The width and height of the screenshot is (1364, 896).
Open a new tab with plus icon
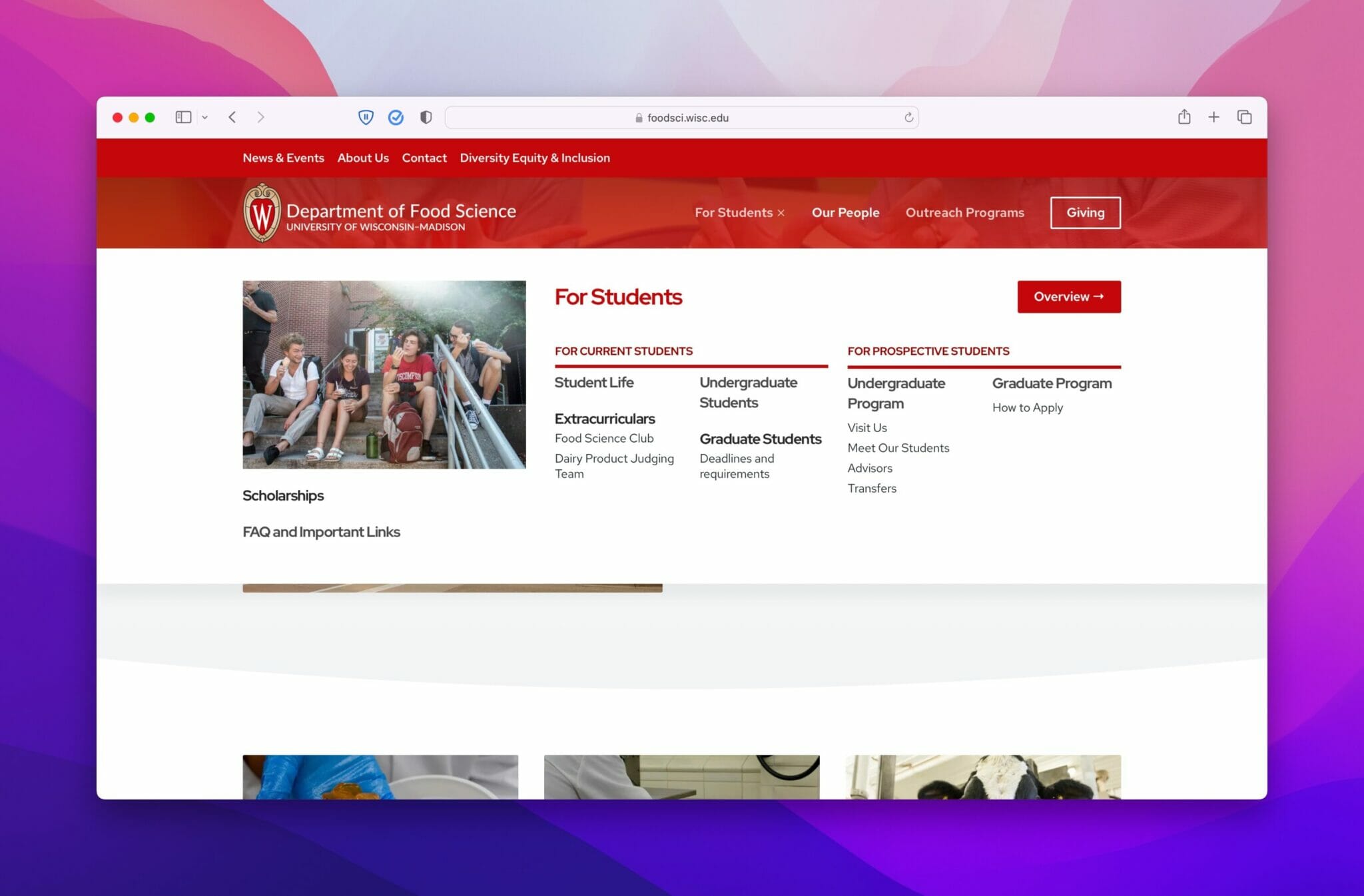(x=1214, y=117)
